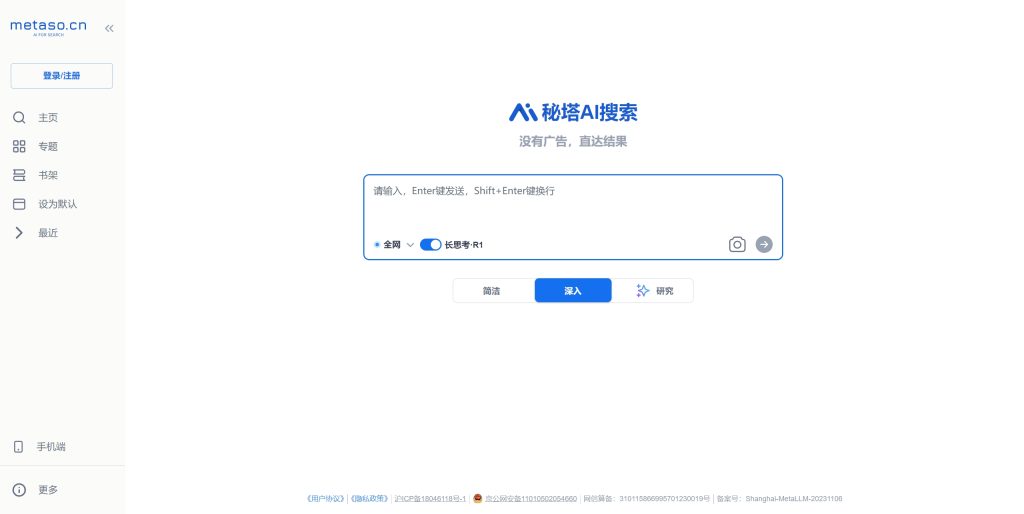Image resolution: width=1024 pixels, height=514 pixels.
Task: Click the send arrow button
Action: click(764, 244)
